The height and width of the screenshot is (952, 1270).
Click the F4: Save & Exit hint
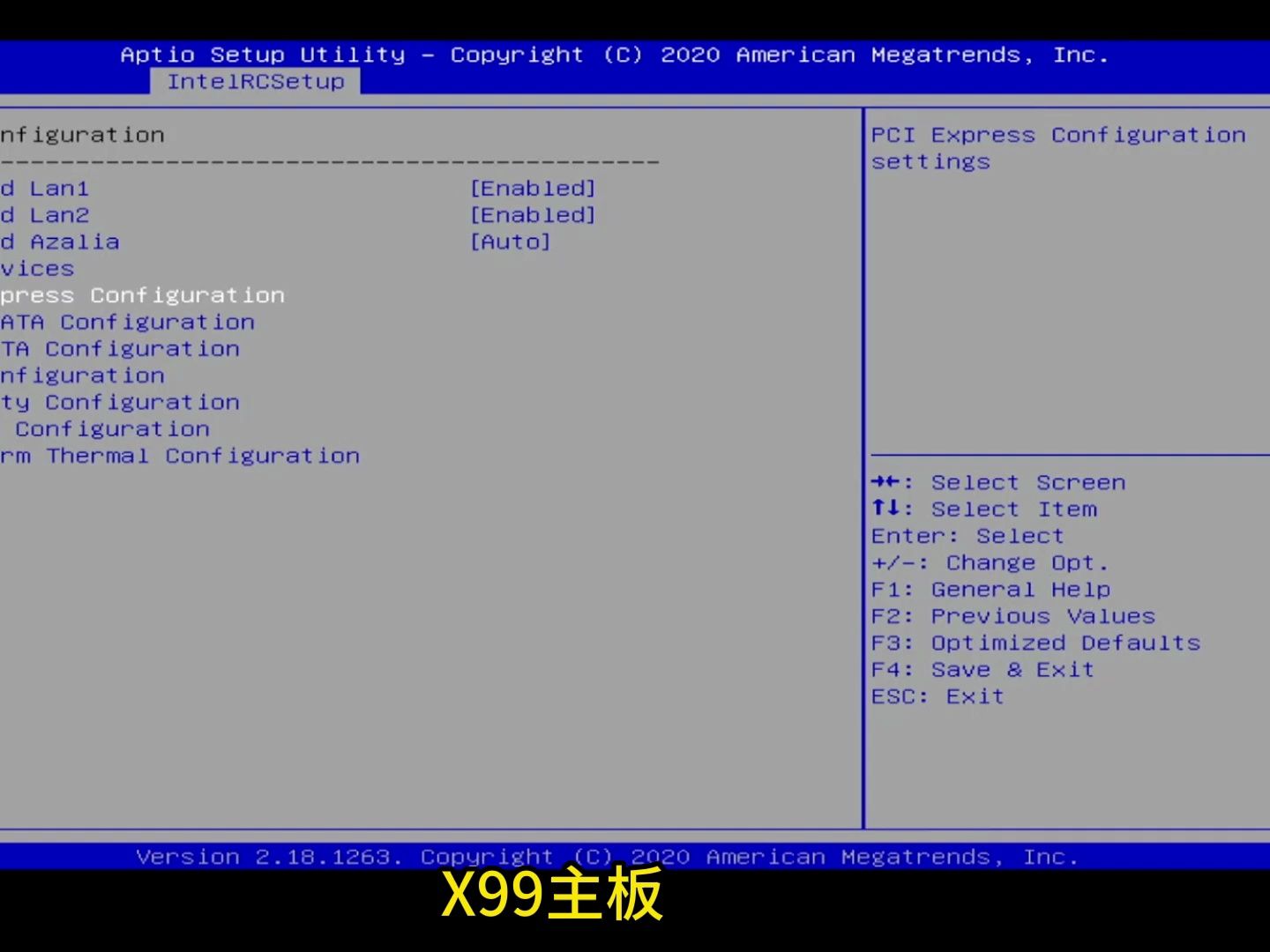point(982,670)
